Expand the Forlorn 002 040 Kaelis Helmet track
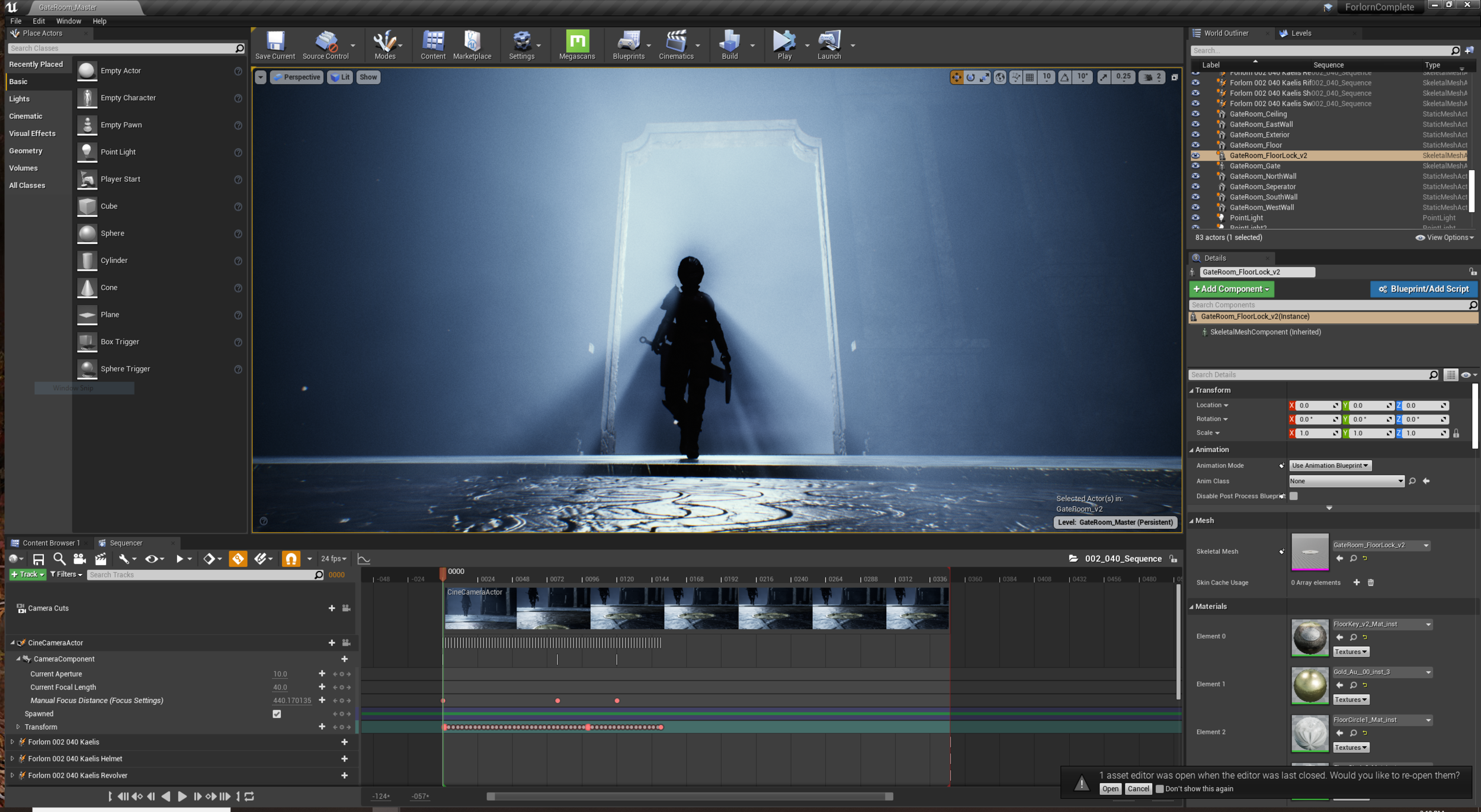The image size is (1481, 812). click(12, 759)
